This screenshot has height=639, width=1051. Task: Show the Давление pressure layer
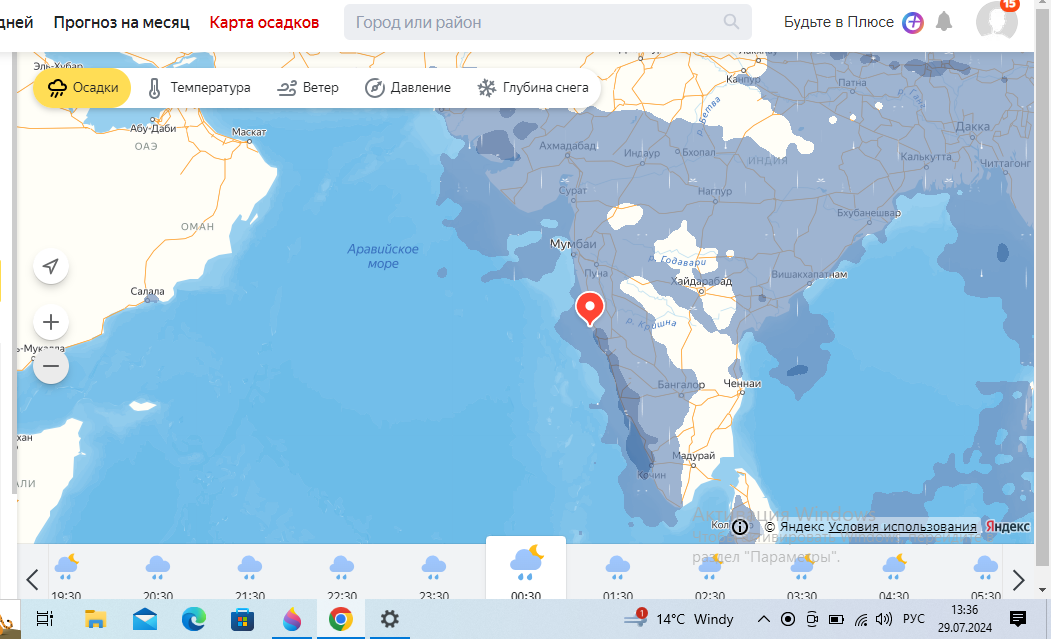click(x=408, y=88)
